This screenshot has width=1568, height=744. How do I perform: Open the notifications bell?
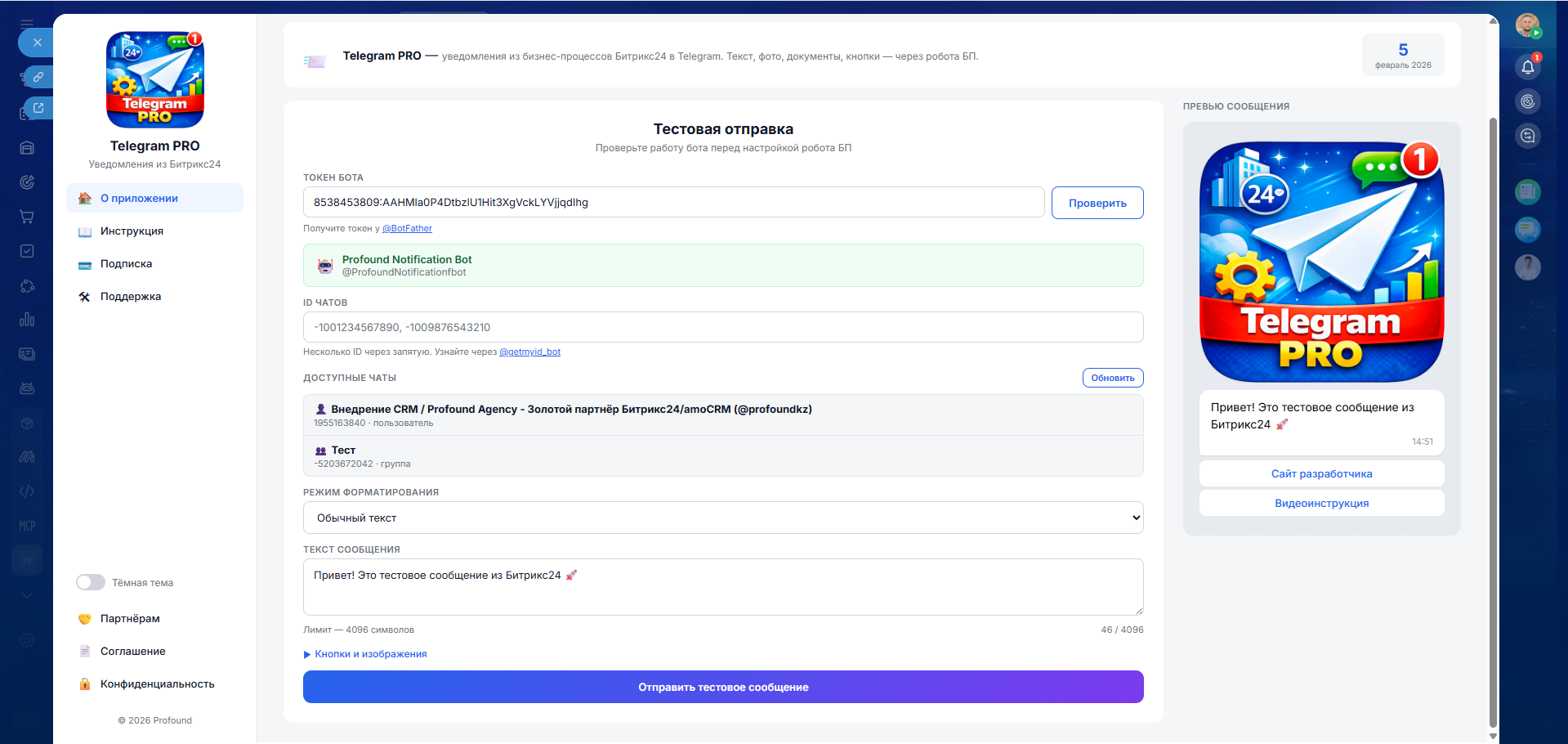click(x=1527, y=67)
